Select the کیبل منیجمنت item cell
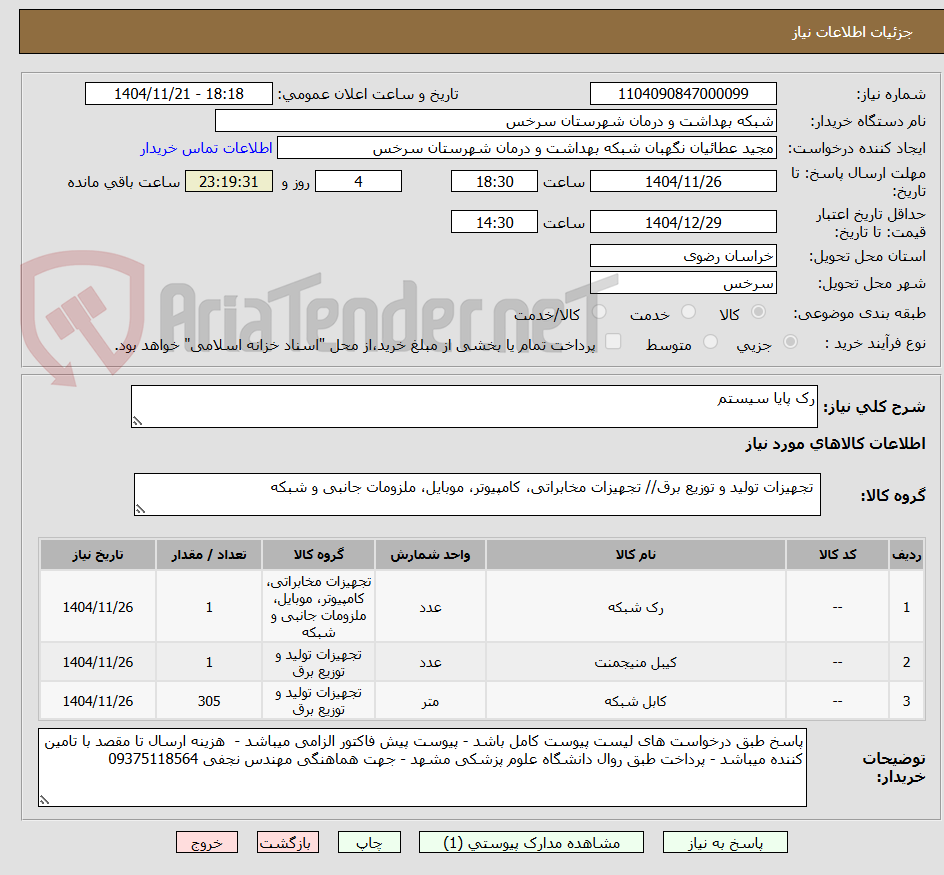The width and height of the screenshot is (944, 875). coord(636,662)
